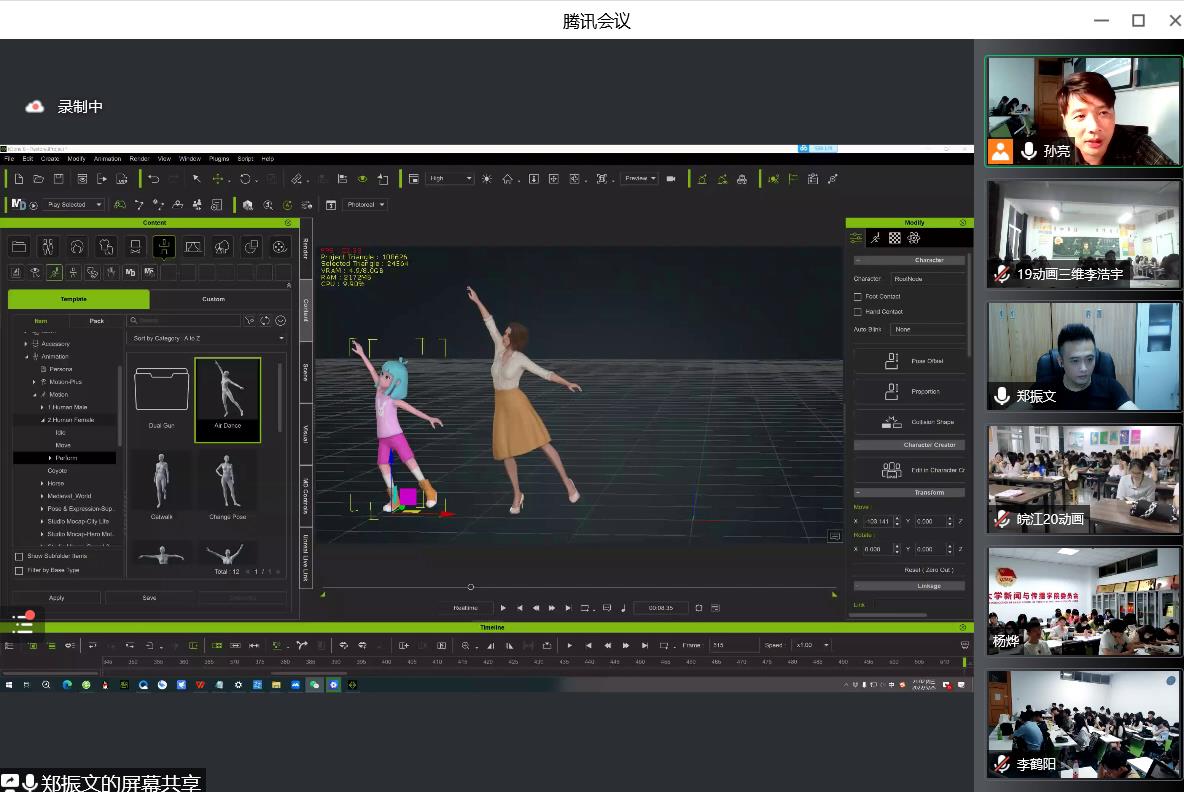The width and height of the screenshot is (1184, 792).
Task: Click the Apply button in Content panel
Action: (56, 598)
